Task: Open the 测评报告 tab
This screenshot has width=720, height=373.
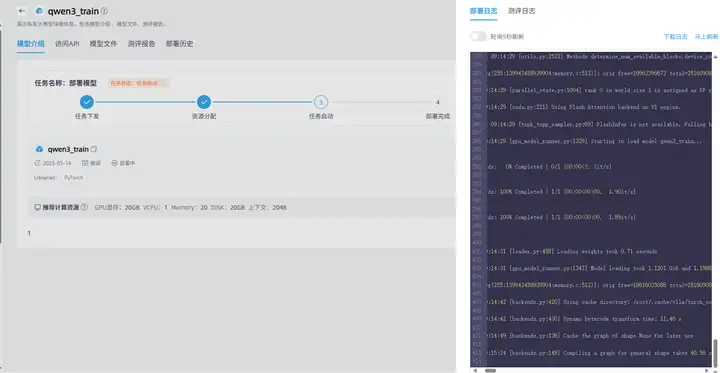Action: 141,44
